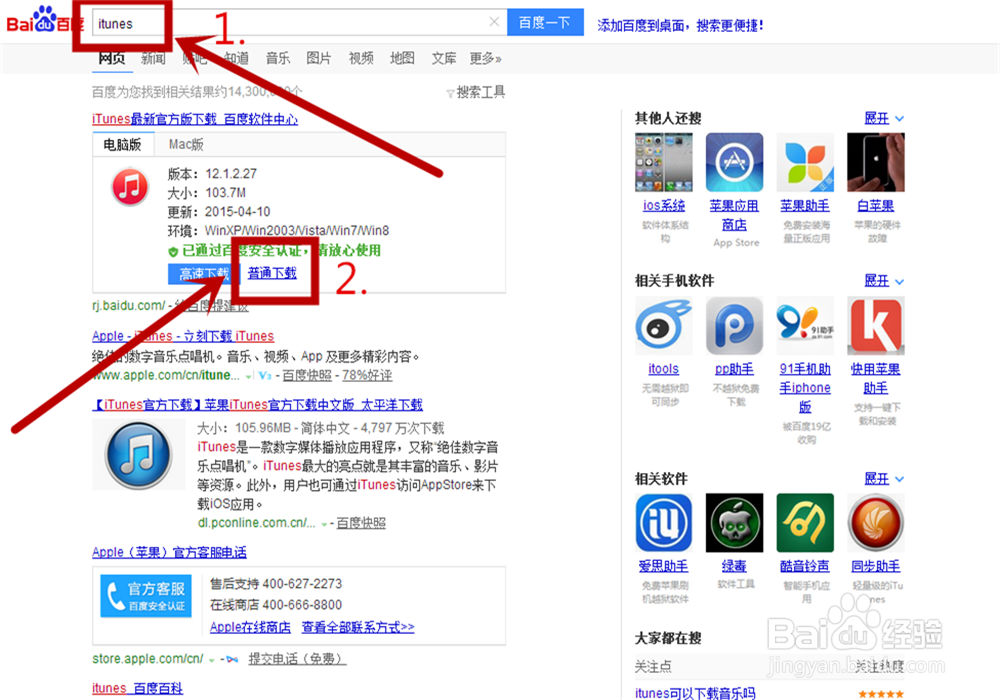Switch to the 知道 tab
The width and height of the screenshot is (1000, 700).
[236, 58]
